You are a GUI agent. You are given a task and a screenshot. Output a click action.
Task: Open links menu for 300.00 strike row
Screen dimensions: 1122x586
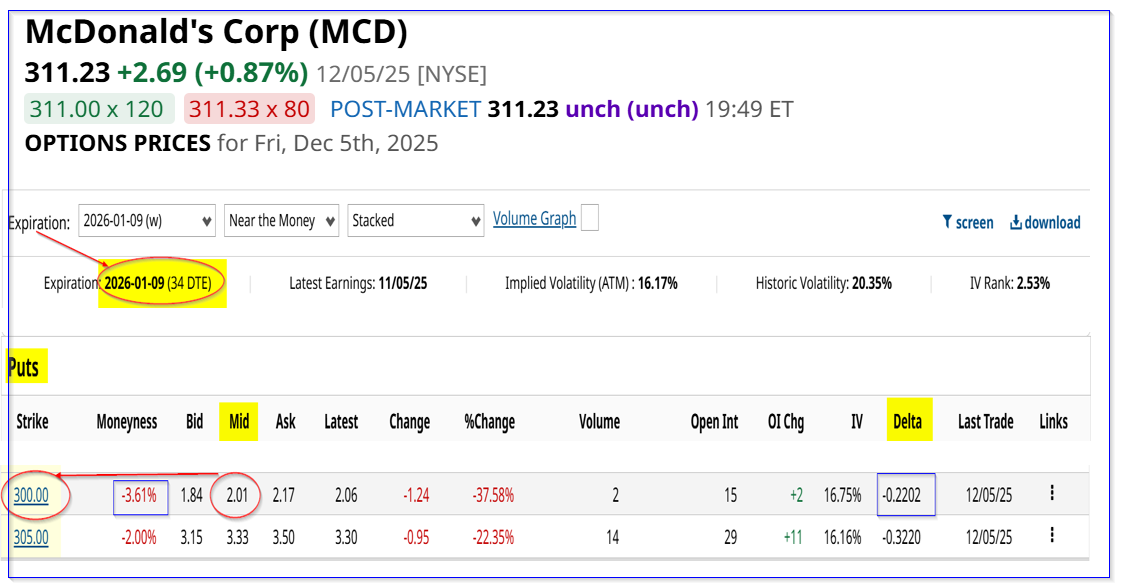tap(1052, 493)
